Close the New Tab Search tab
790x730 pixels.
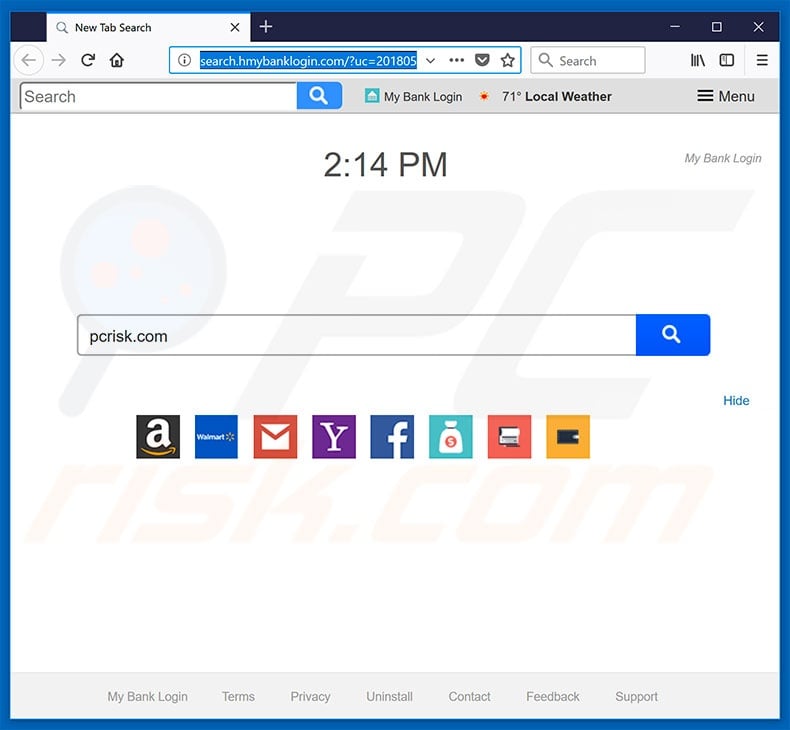pos(235,27)
